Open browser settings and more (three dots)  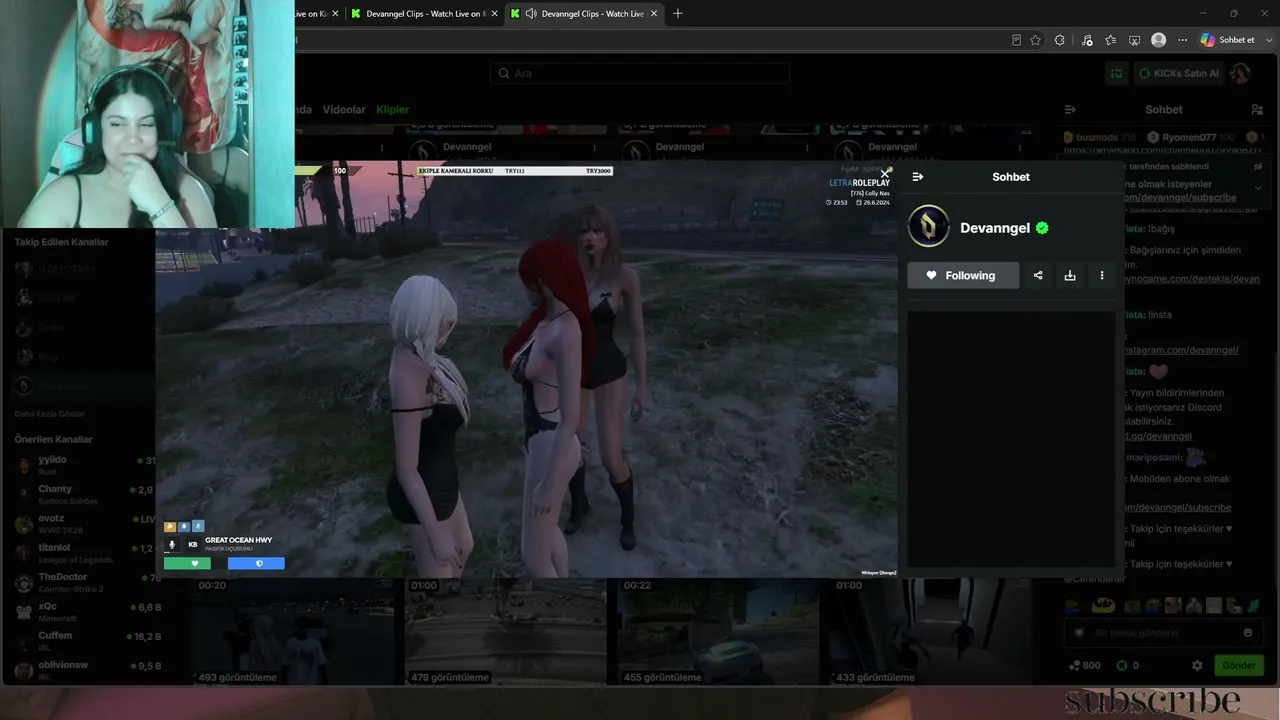coord(1183,40)
